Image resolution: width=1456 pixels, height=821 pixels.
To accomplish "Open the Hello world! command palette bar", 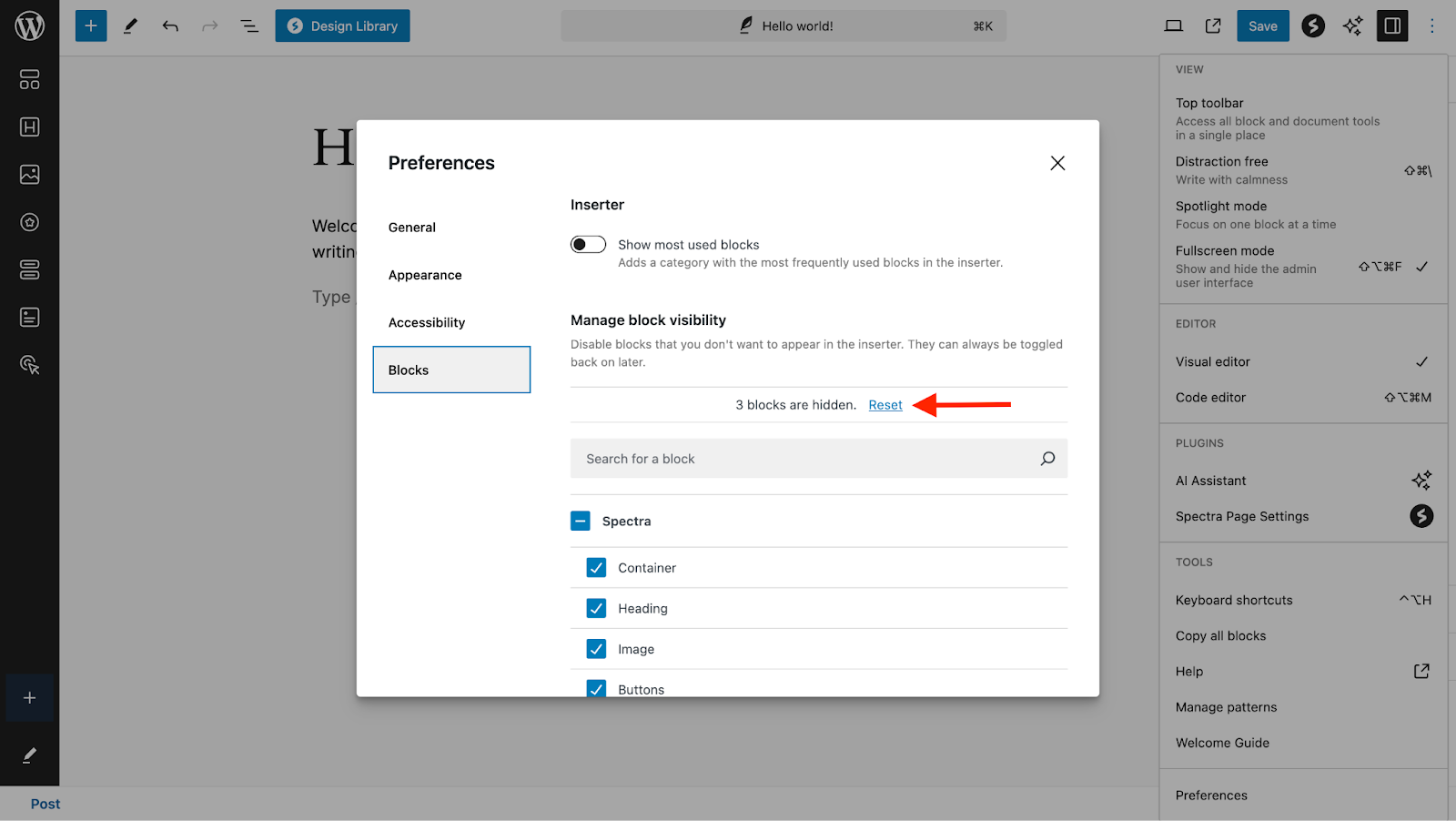I will click(784, 25).
